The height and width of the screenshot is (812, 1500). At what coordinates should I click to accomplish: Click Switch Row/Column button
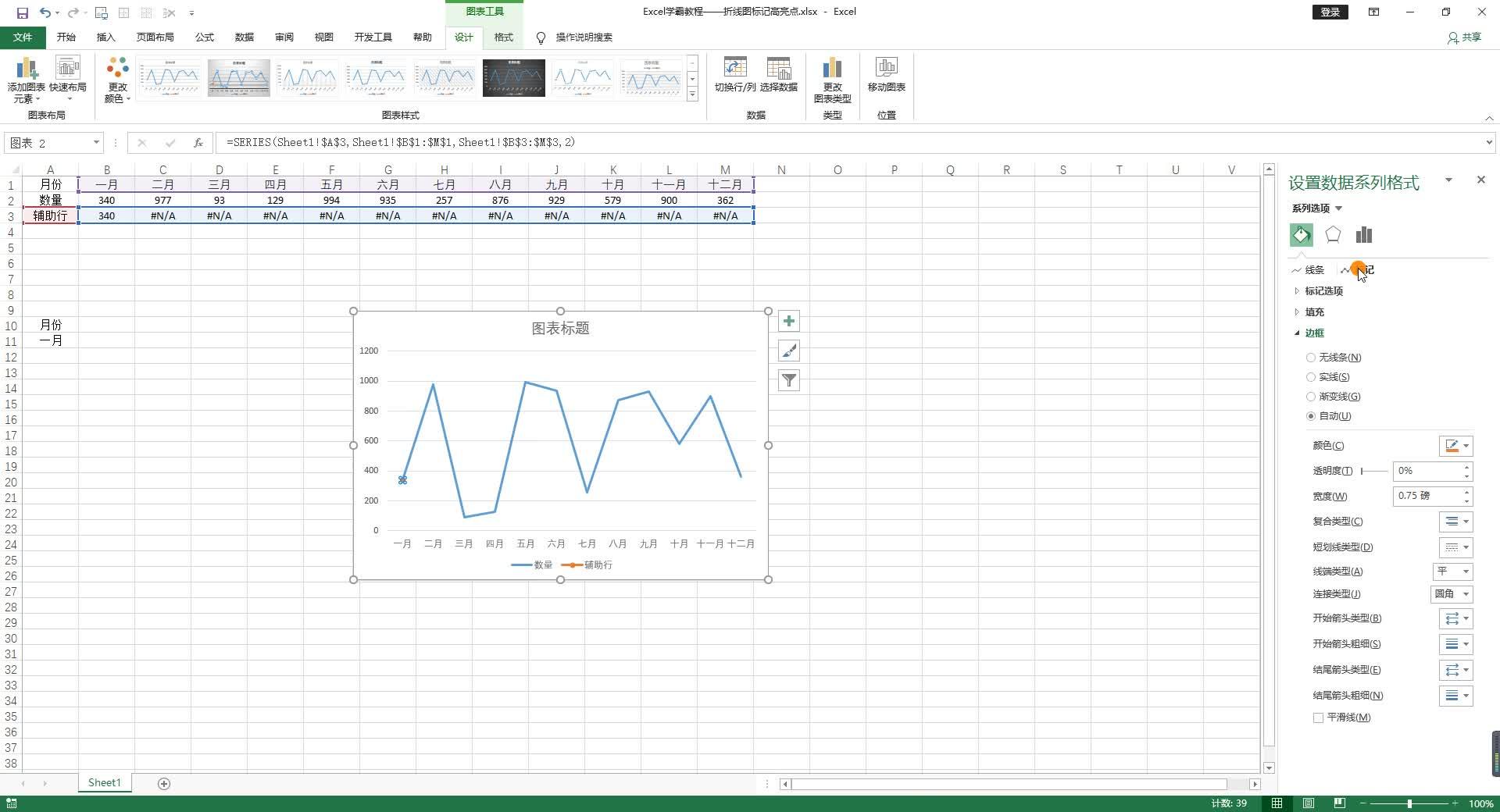(x=735, y=75)
